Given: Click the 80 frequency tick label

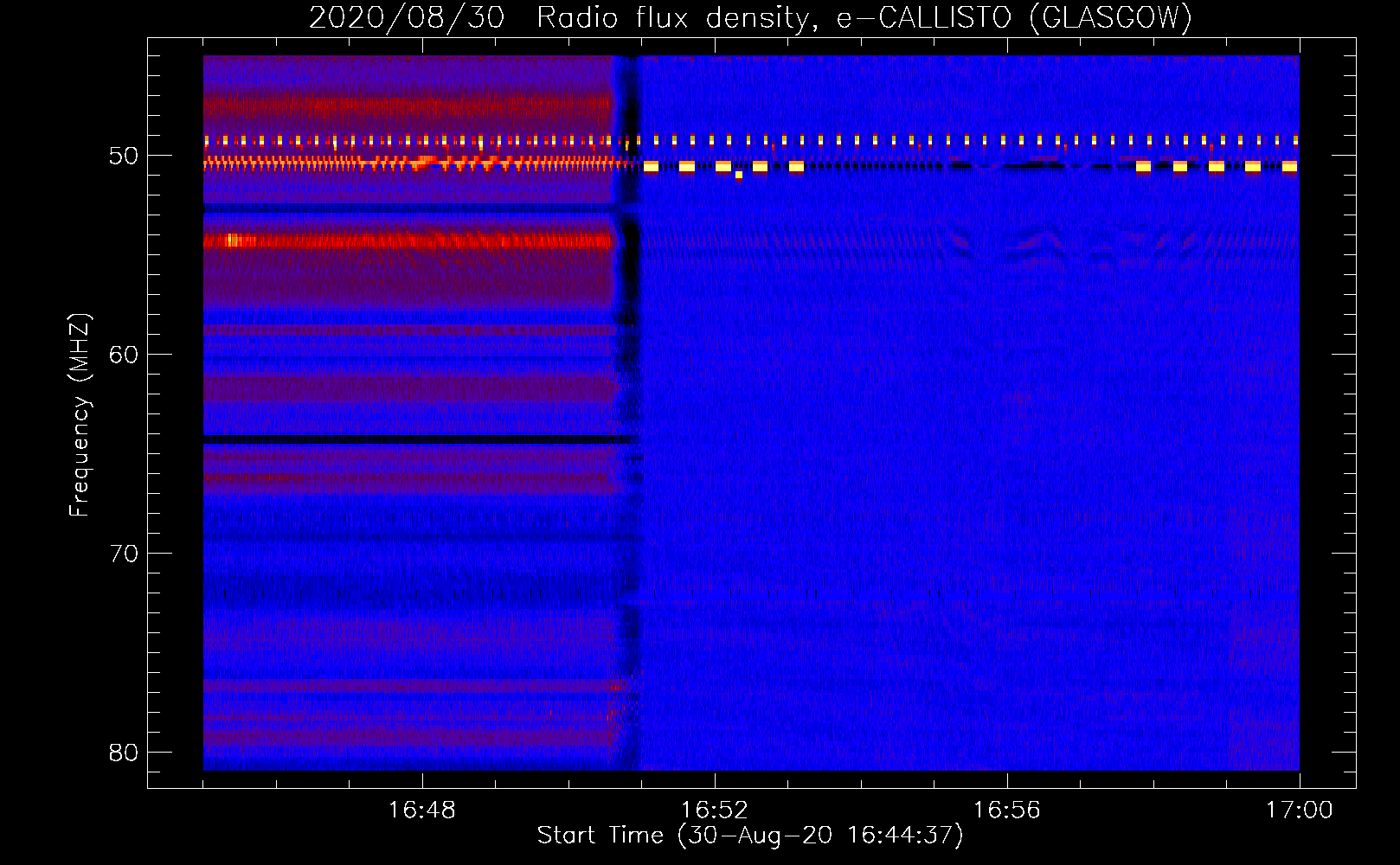Looking at the screenshot, I should tap(124, 753).
